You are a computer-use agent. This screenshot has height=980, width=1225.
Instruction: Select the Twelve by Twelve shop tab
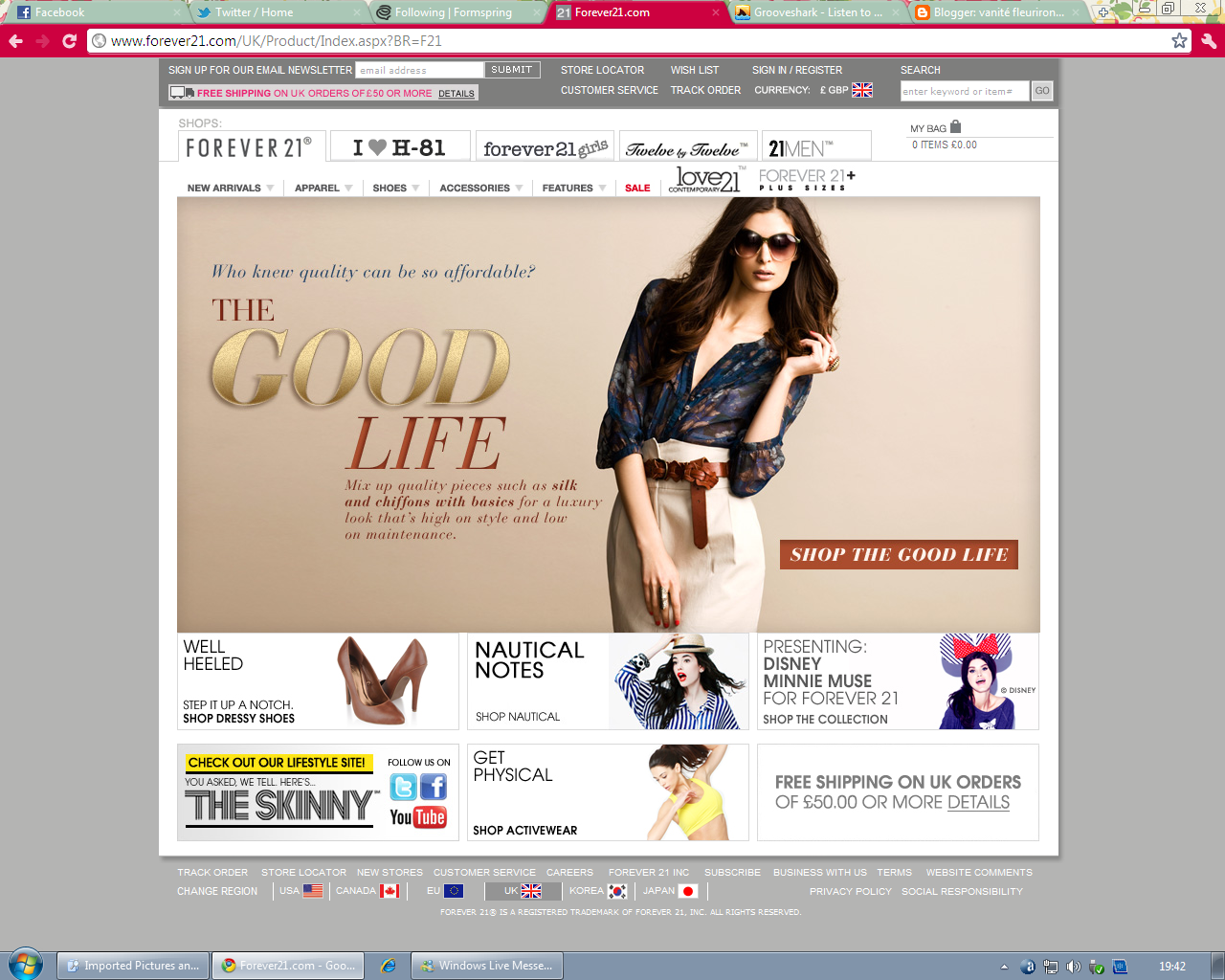pyautogui.click(x=688, y=146)
